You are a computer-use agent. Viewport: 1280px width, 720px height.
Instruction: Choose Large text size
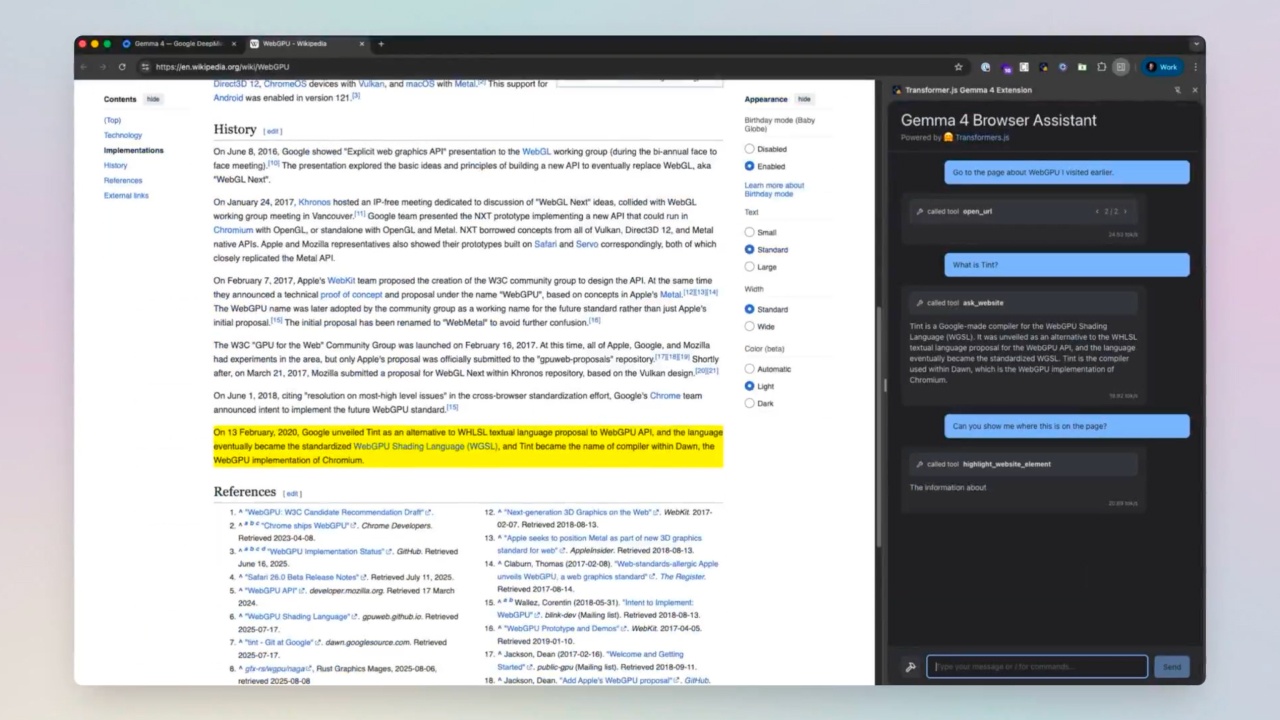tap(750, 267)
